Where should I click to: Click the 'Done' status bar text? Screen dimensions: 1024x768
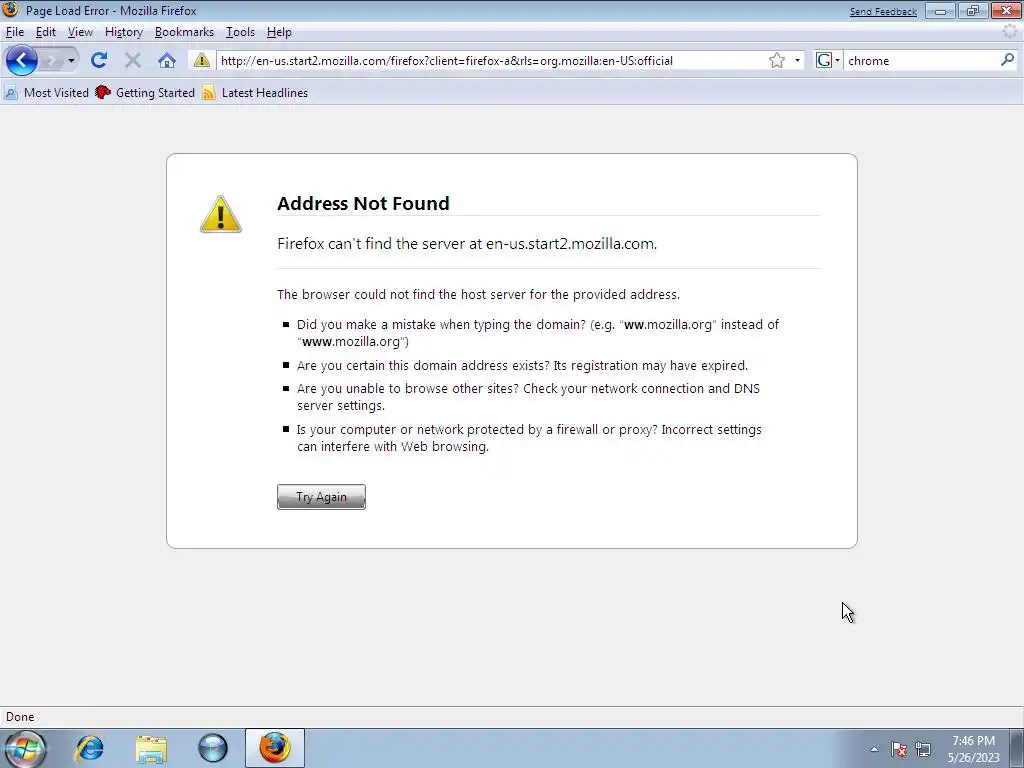click(20, 716)
